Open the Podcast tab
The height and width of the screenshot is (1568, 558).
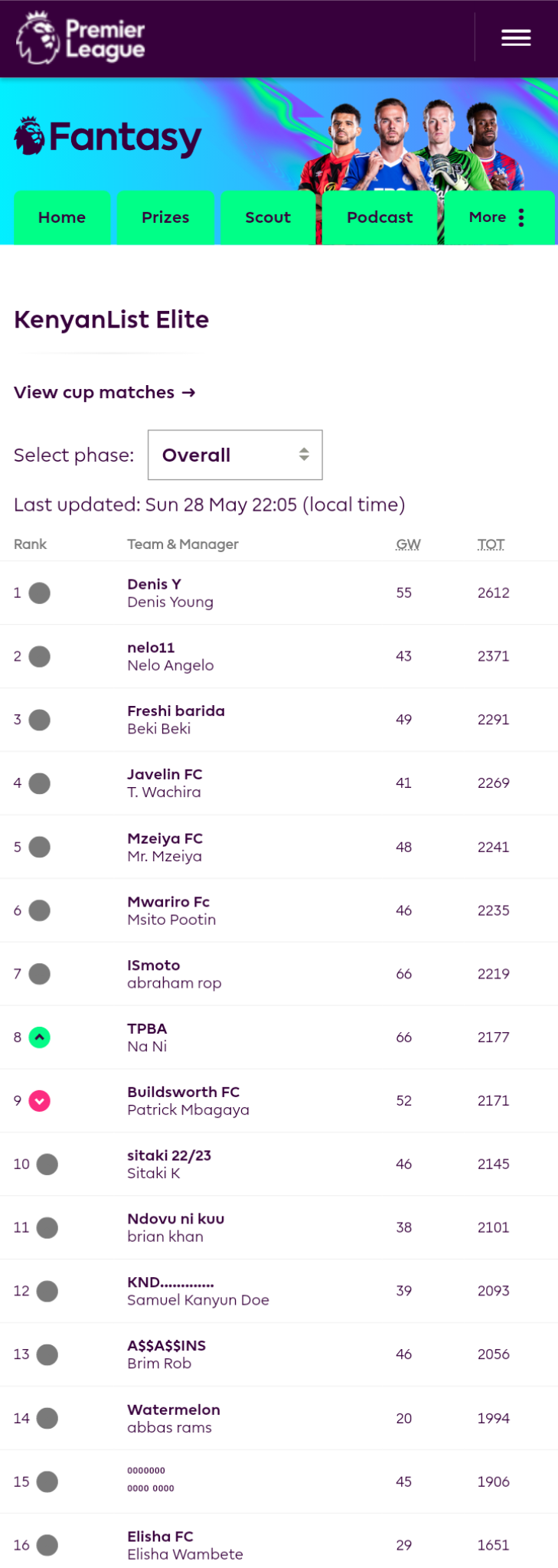pos(380,217)
